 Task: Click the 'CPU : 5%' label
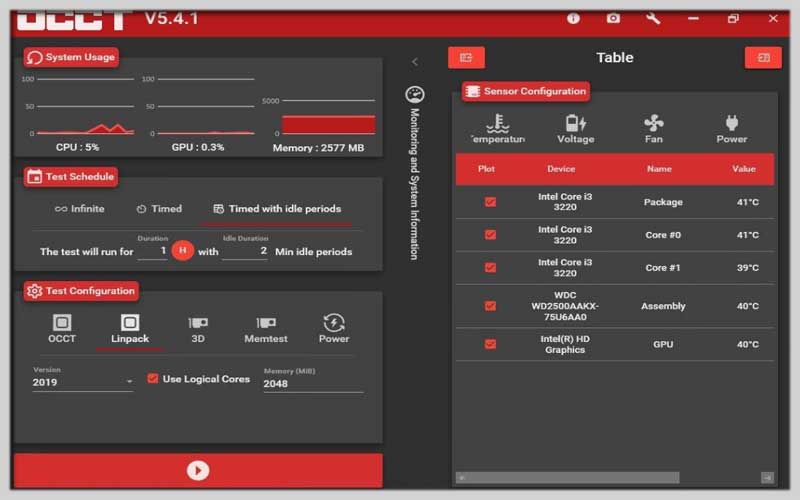pos(78,147)
